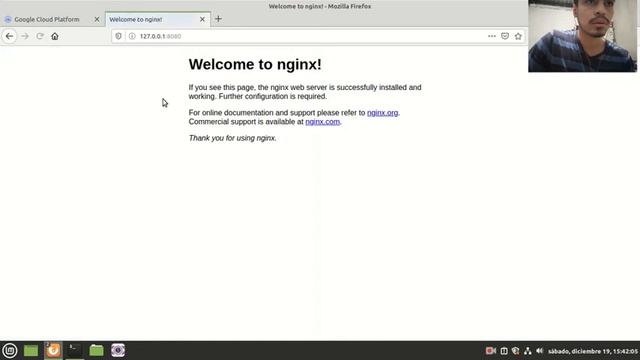Open the tray icon beside the recorder
The width and height of the screenshot is (640, 360).
point(504,351)
